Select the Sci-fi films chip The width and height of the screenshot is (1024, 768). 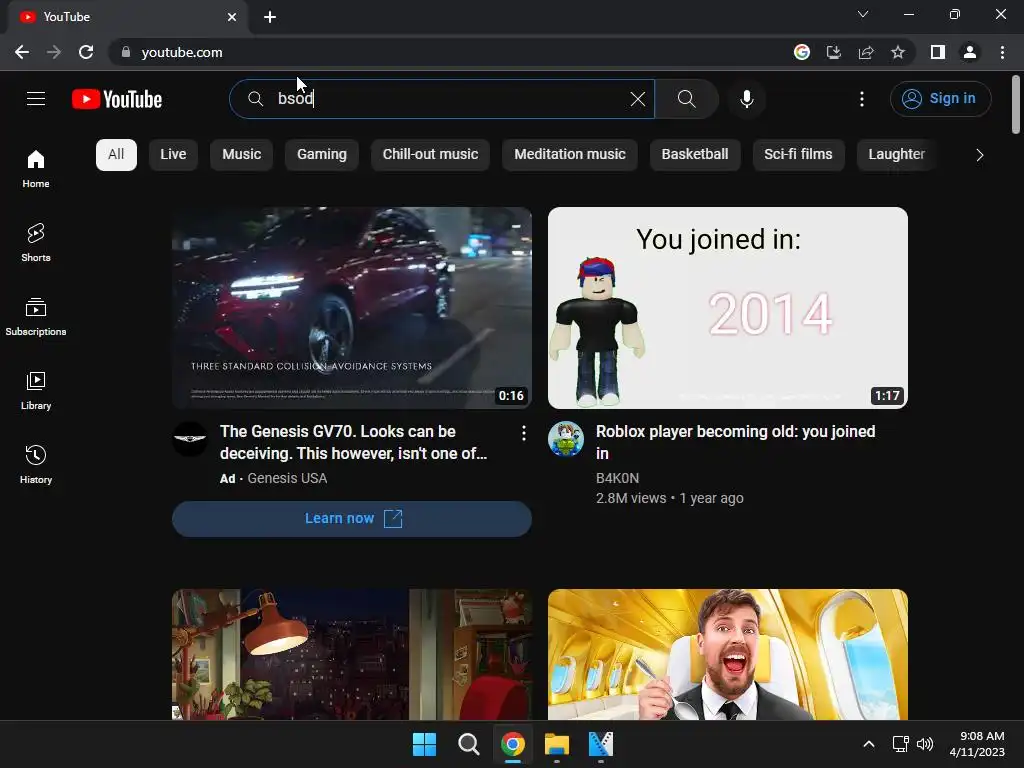(x=798, y=155)
